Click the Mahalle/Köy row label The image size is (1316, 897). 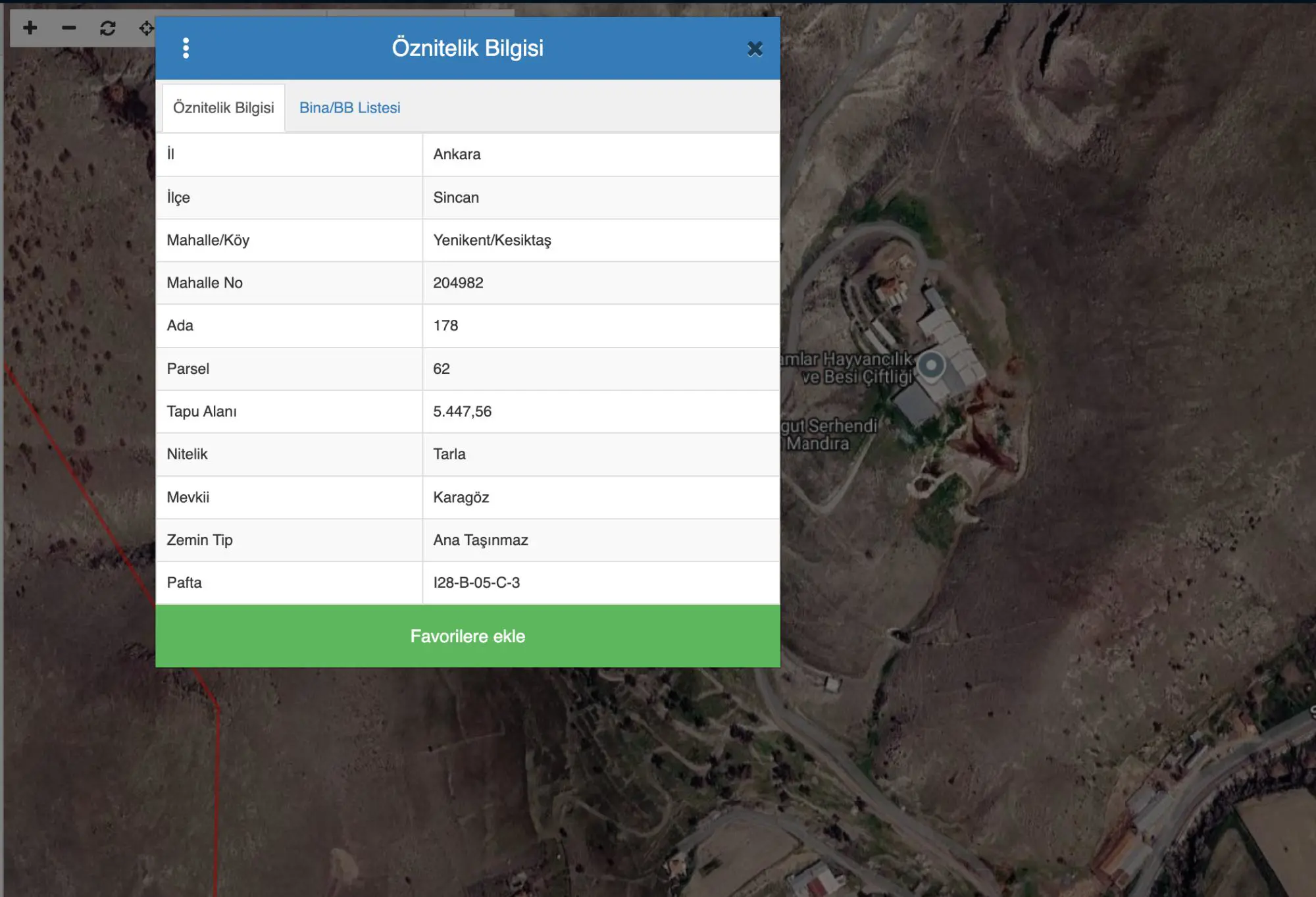208,240
